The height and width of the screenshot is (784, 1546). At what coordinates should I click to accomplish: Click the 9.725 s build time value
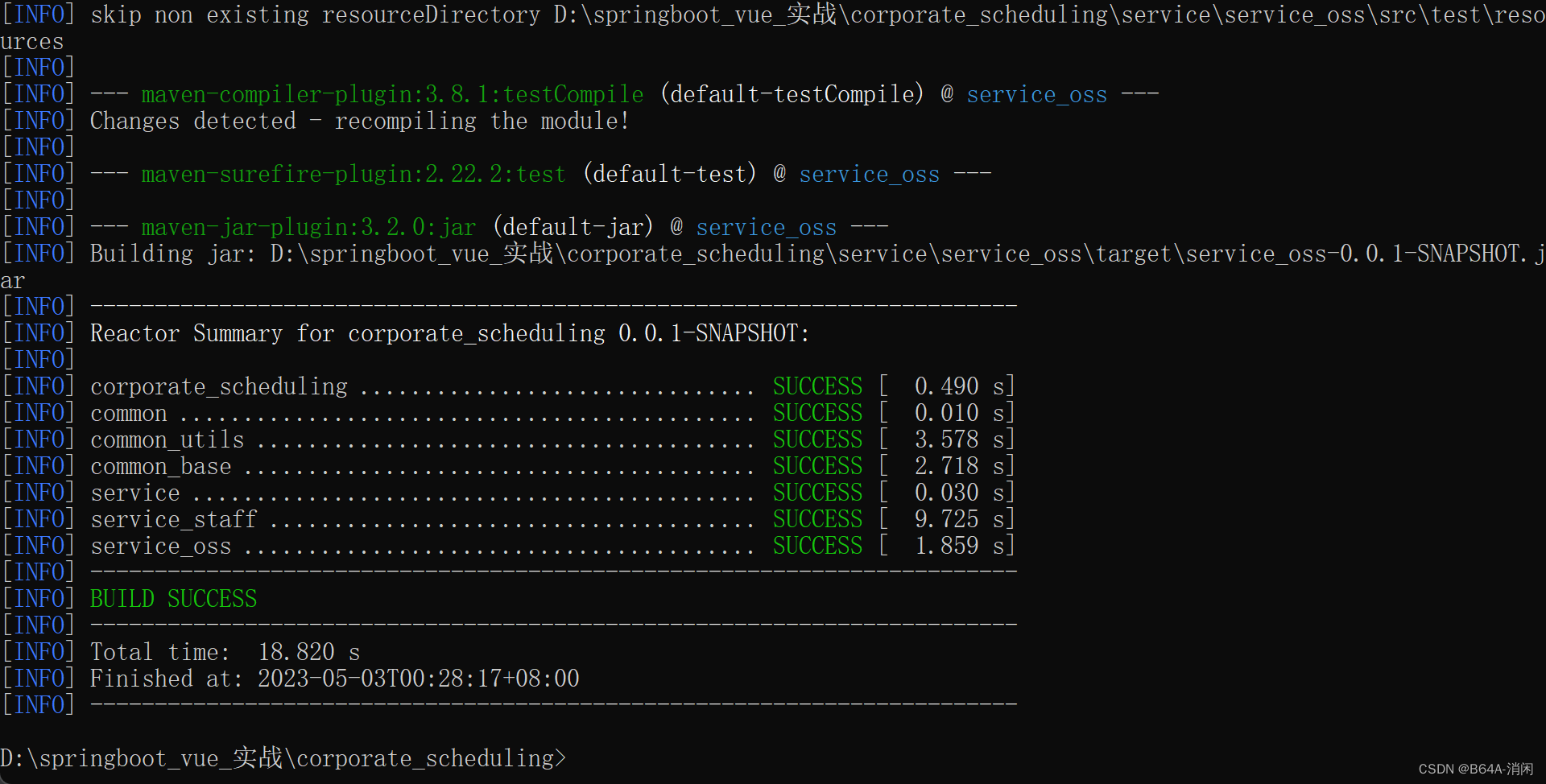tap(960, 519)
